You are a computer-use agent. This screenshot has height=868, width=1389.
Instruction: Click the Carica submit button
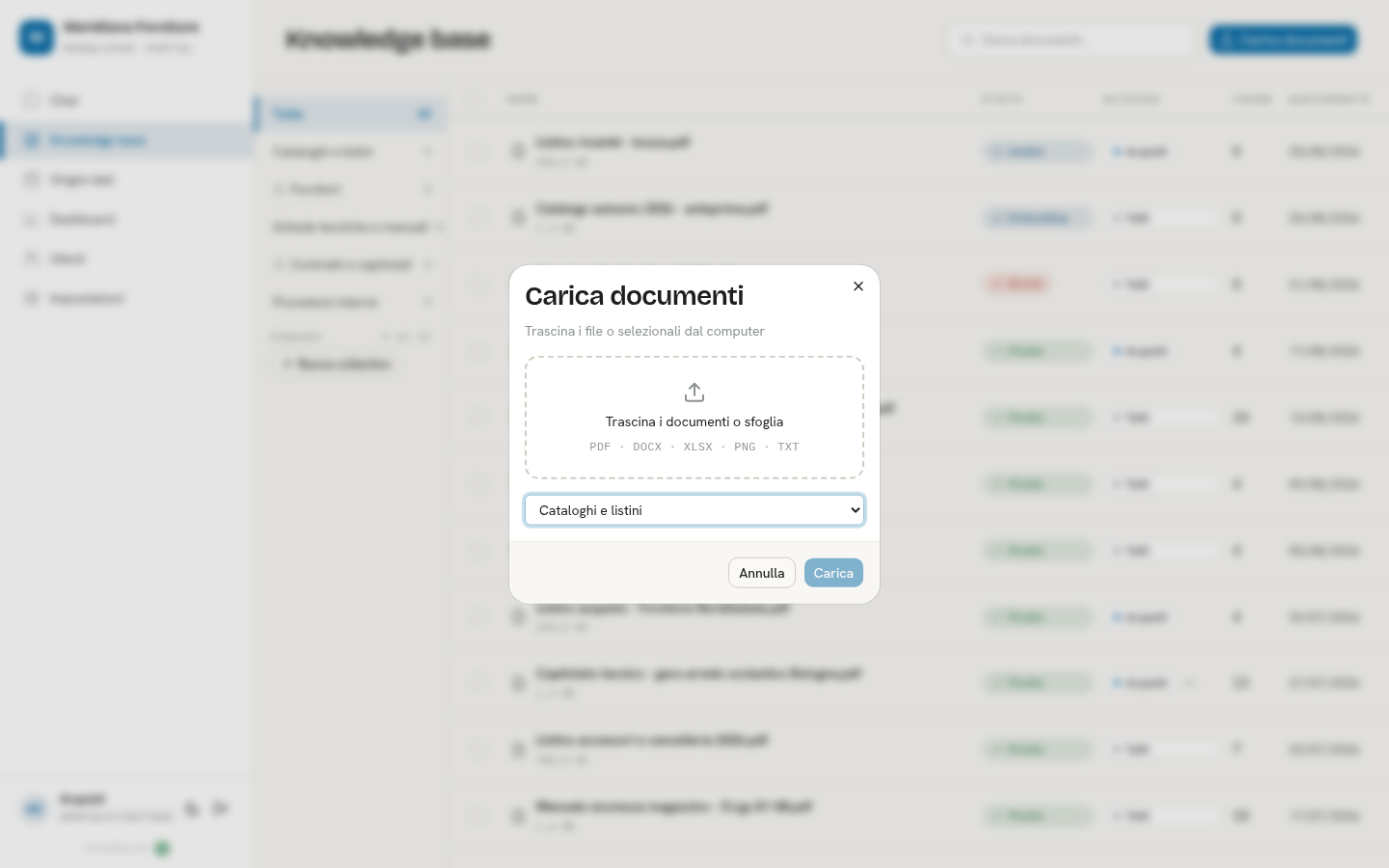pos(833,573)
